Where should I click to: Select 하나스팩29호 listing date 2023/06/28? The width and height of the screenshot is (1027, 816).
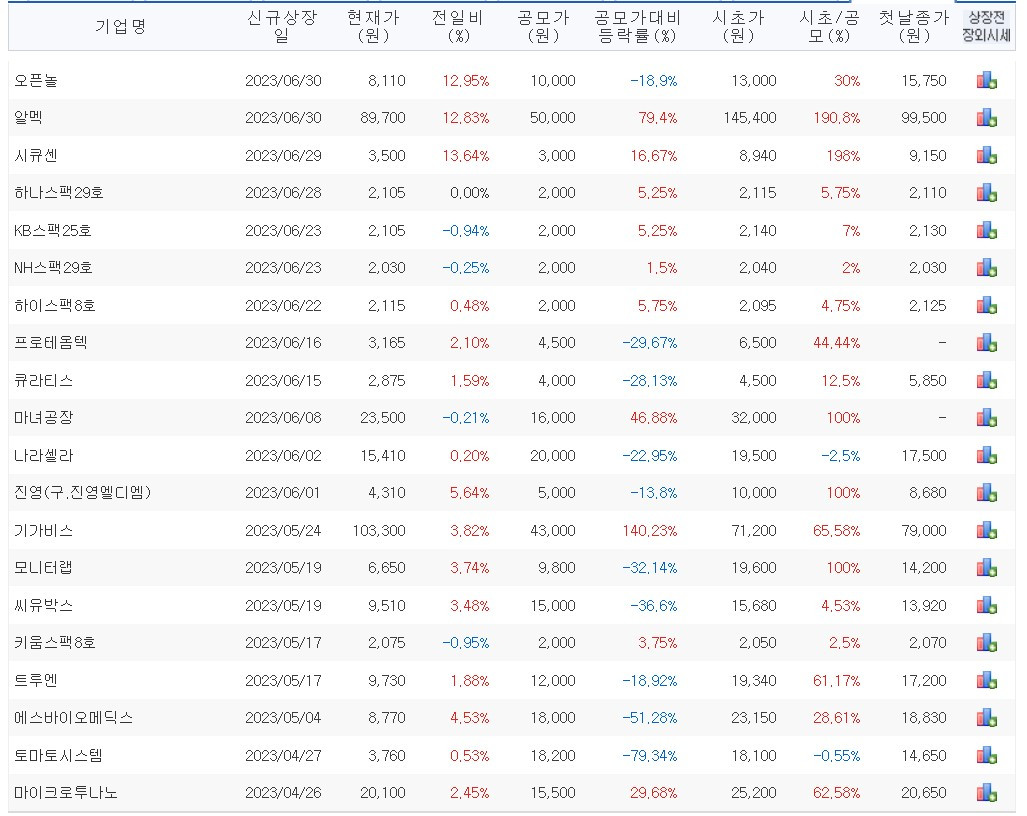(283, 193)
